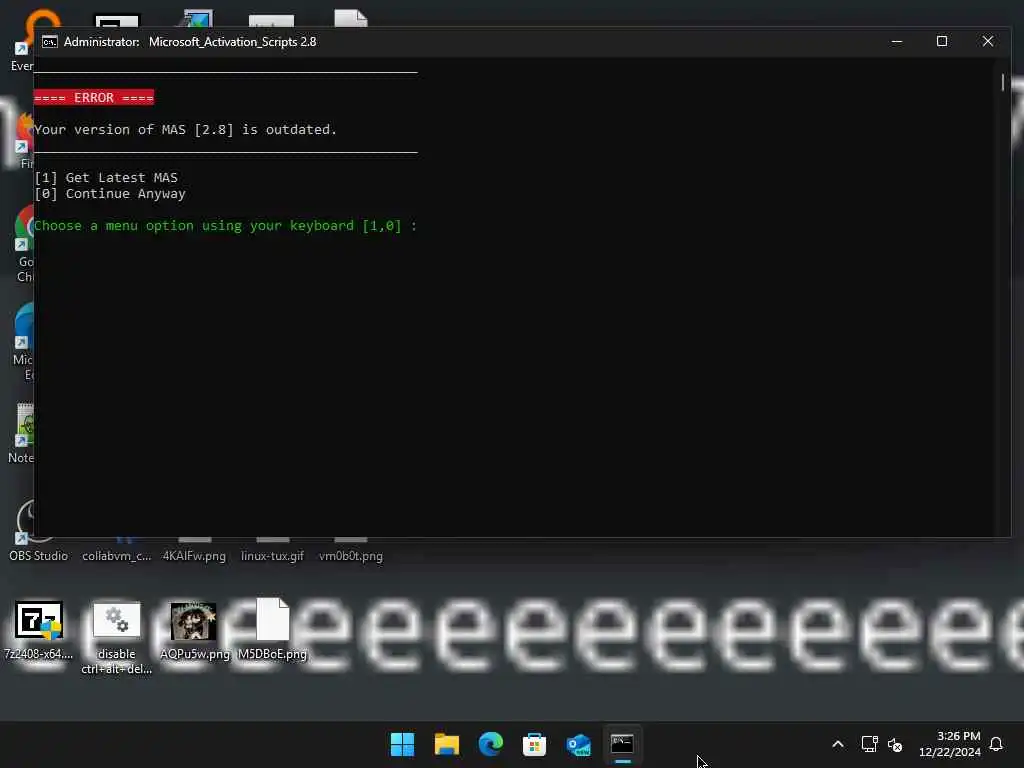
Task: Select the command prompt taskbar icon
Action: pyautogui.click(x=622, y=744)
